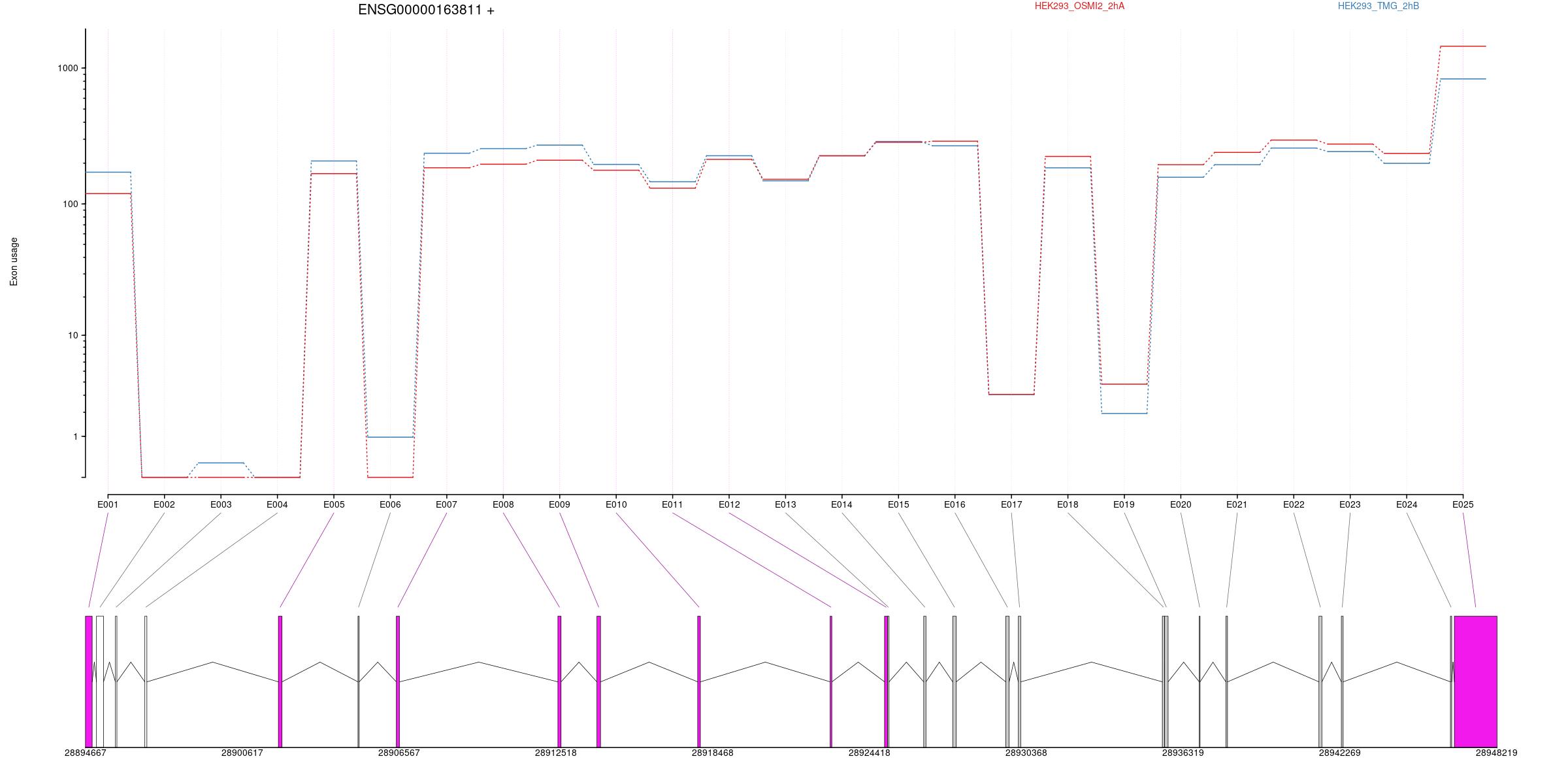1568x784 pixels.
Task: Click exon label E024
Action: click(x=1407, y=505)
